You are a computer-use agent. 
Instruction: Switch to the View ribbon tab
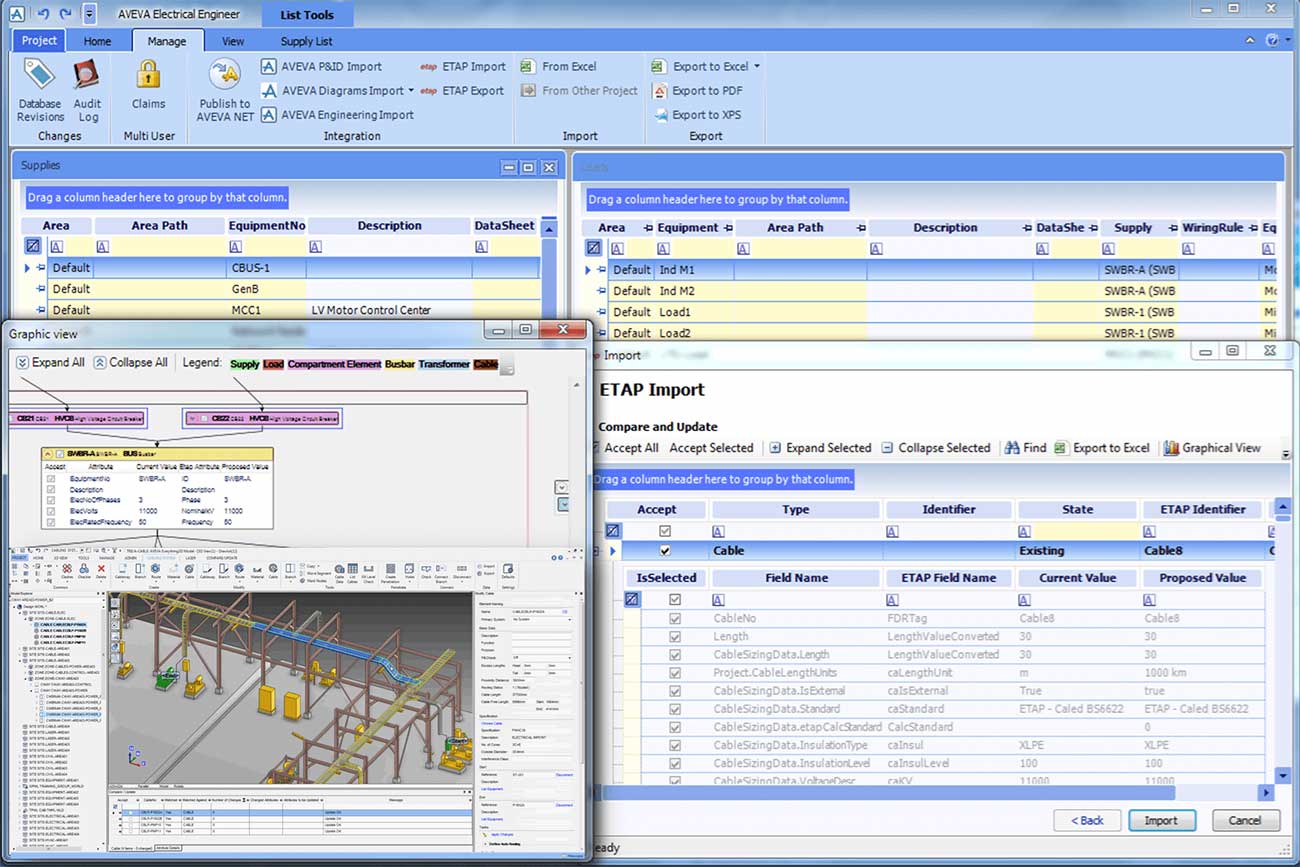(x=233, y=41)
